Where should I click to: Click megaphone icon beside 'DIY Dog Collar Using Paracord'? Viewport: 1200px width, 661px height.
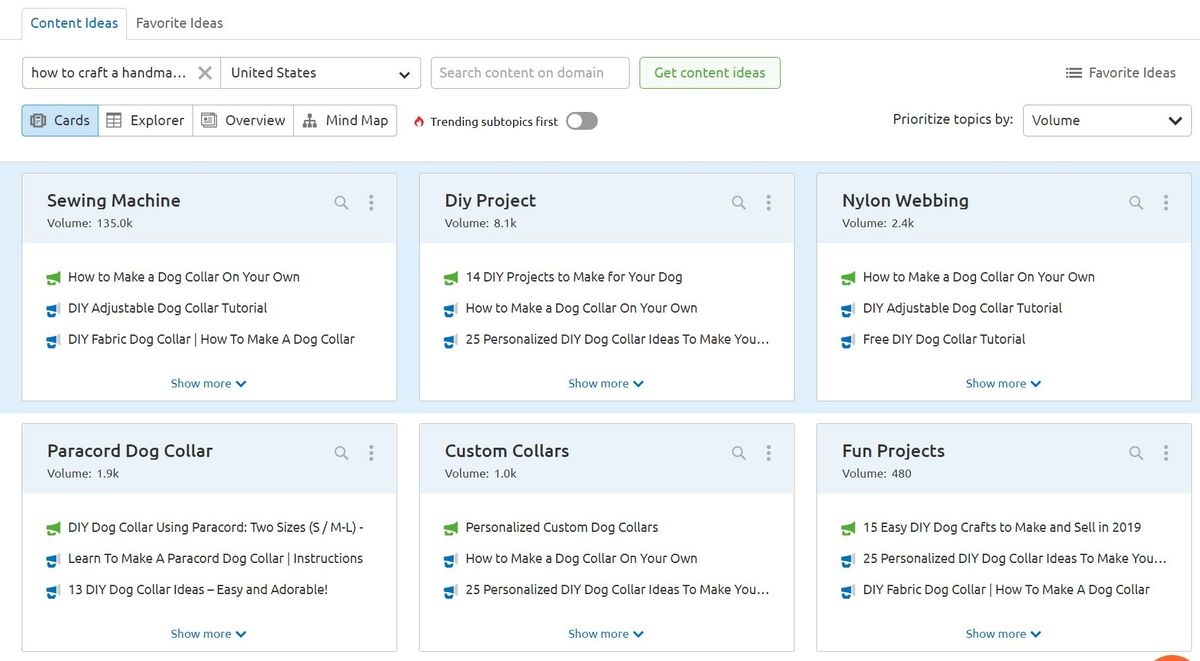pos(54,528)
